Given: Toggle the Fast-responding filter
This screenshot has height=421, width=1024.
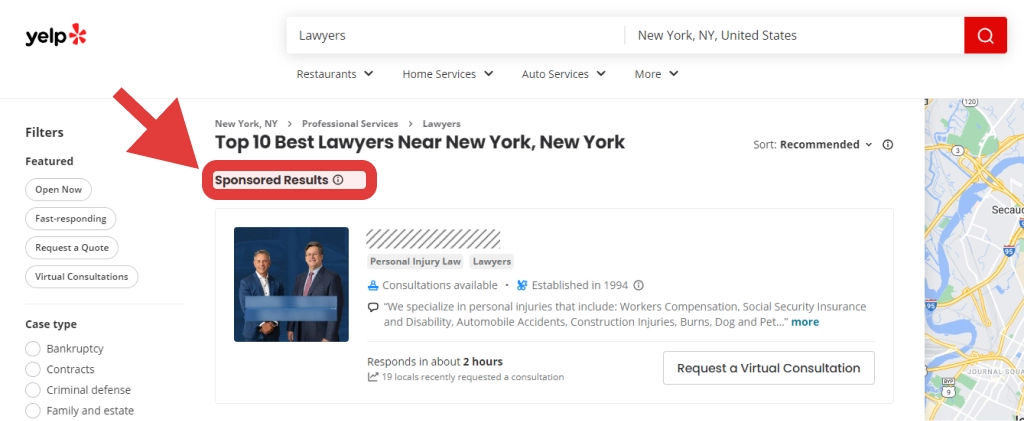Looking at the screenshot, I should pos(71,219).
